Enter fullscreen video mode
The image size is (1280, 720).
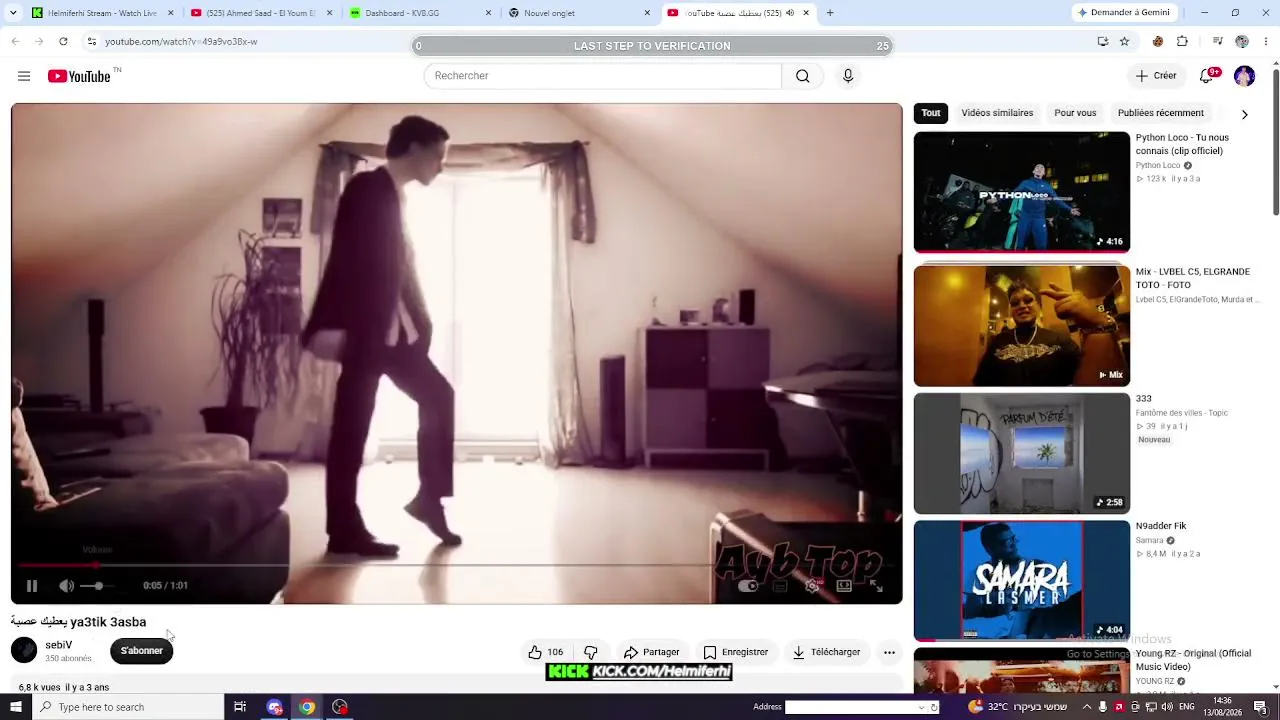click(x=876, y=586)
